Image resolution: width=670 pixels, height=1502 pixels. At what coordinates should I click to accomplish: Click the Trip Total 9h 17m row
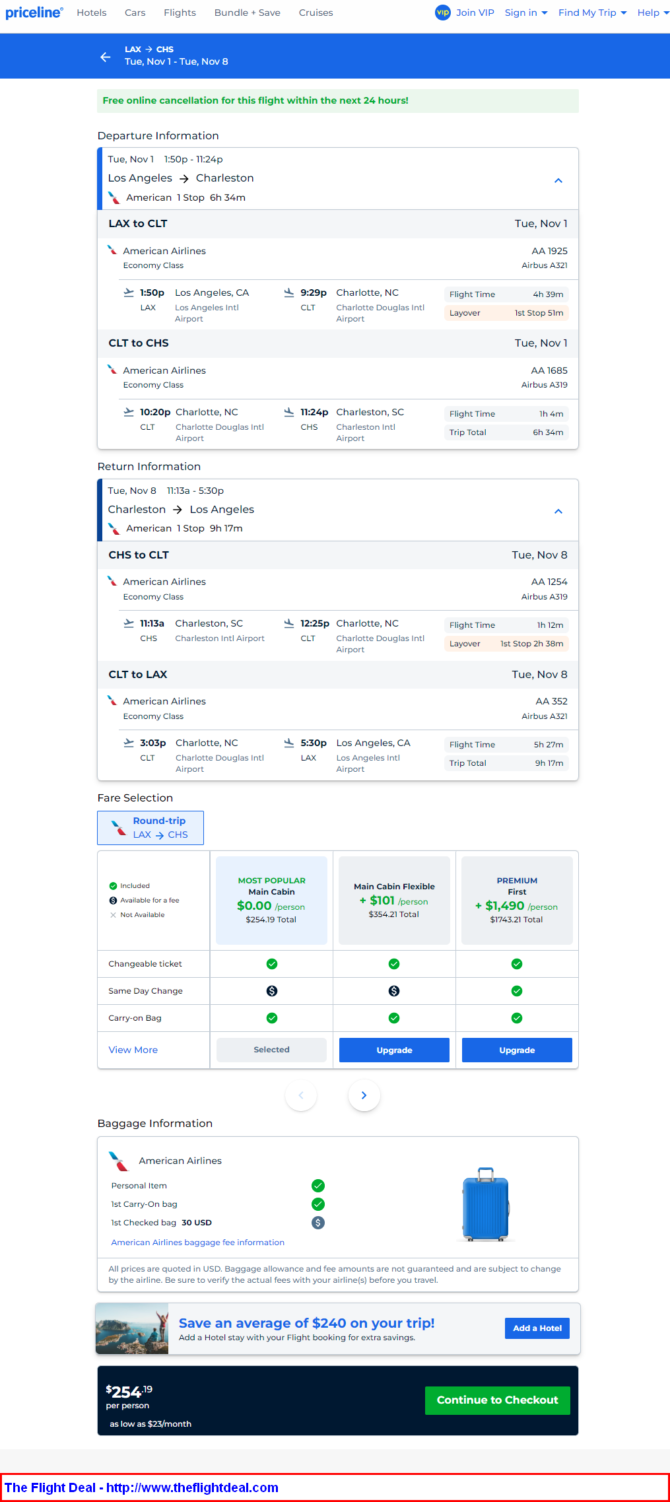pyautogui.click(x=507, y=763)
